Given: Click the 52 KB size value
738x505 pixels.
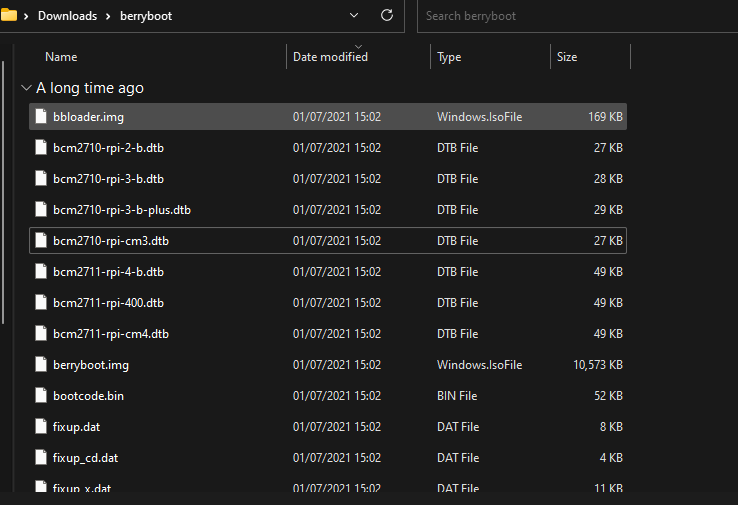Looking at the screenshot, I should (608, 396).
